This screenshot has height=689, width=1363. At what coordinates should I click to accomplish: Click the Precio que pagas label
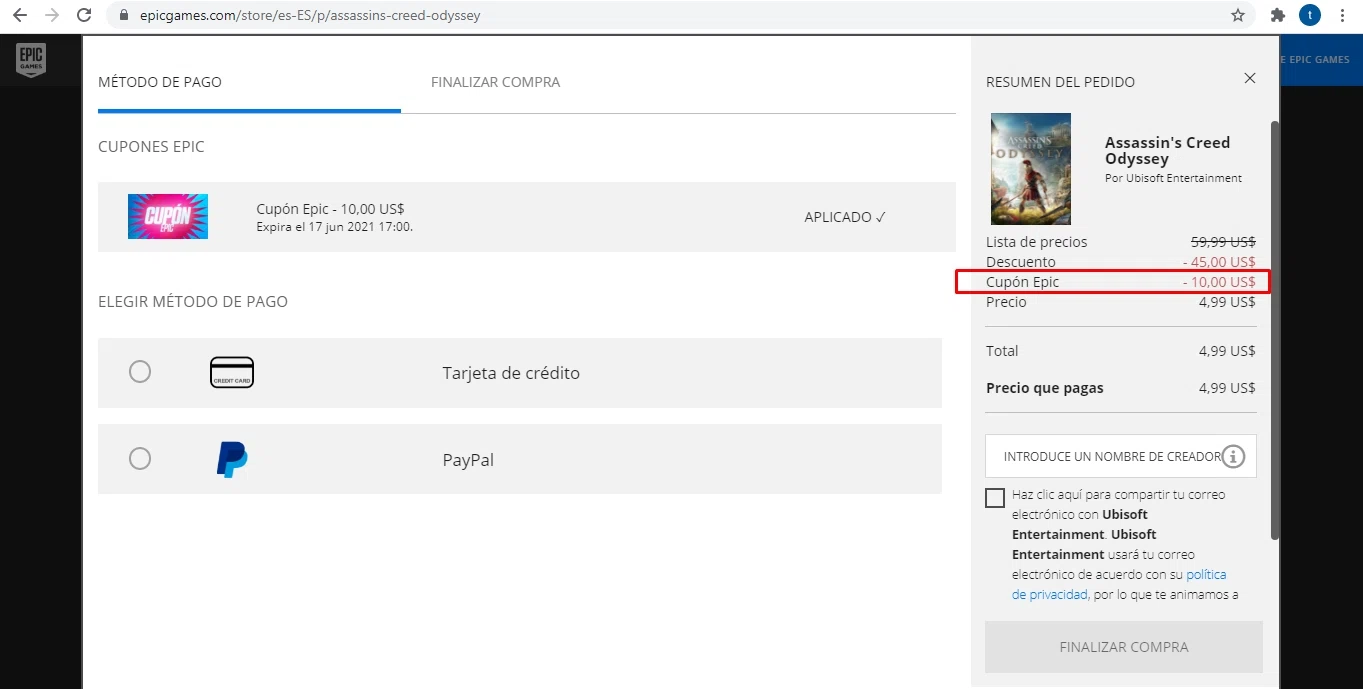[x=1045, y=388]
